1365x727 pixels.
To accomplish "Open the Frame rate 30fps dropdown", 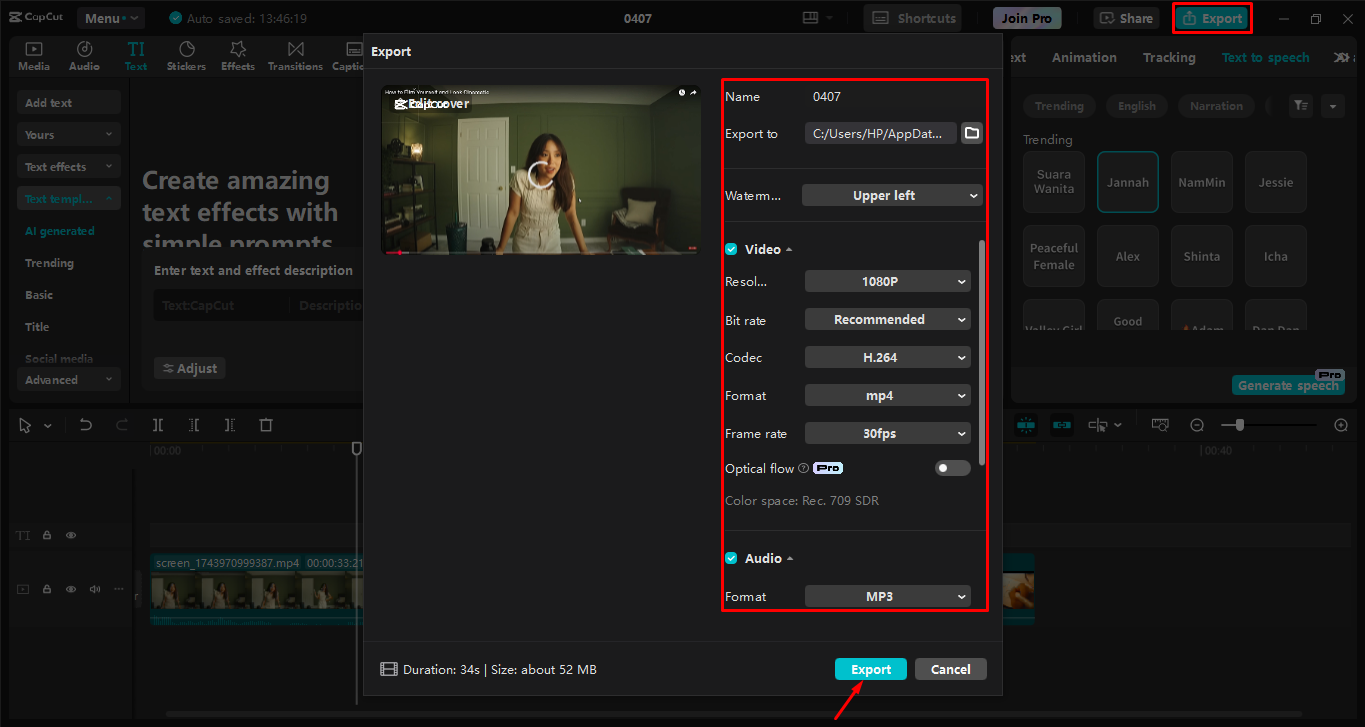I will pyautogui.click(x=888, y=434).
